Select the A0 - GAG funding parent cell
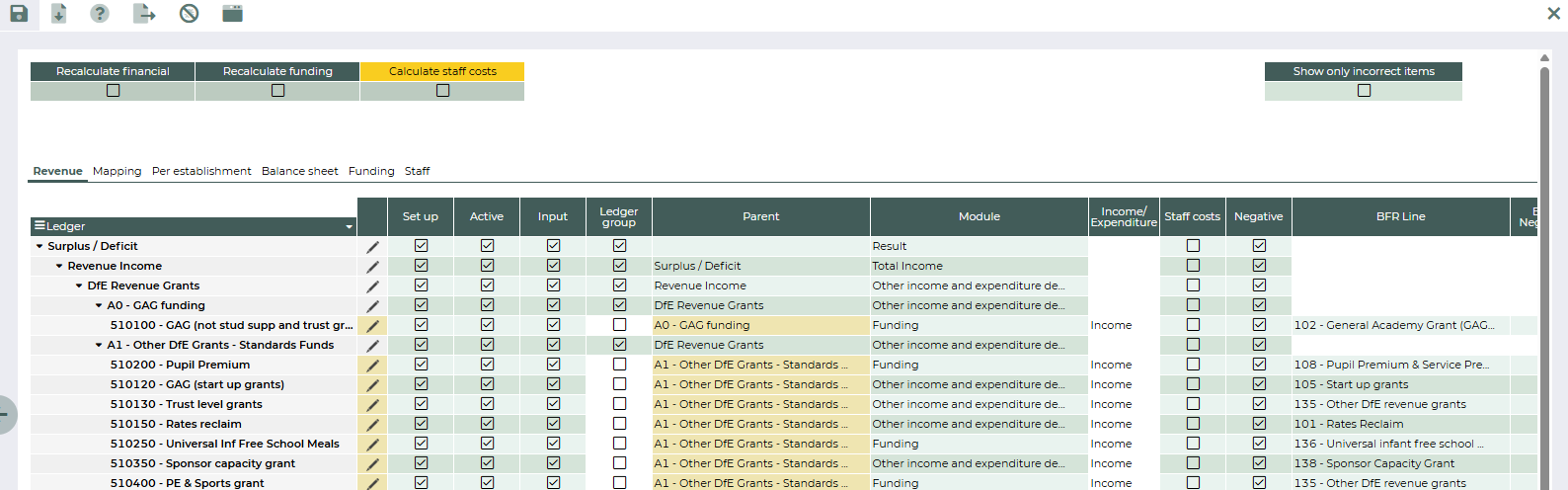The image size is (1568, 490). click(760, 325)
